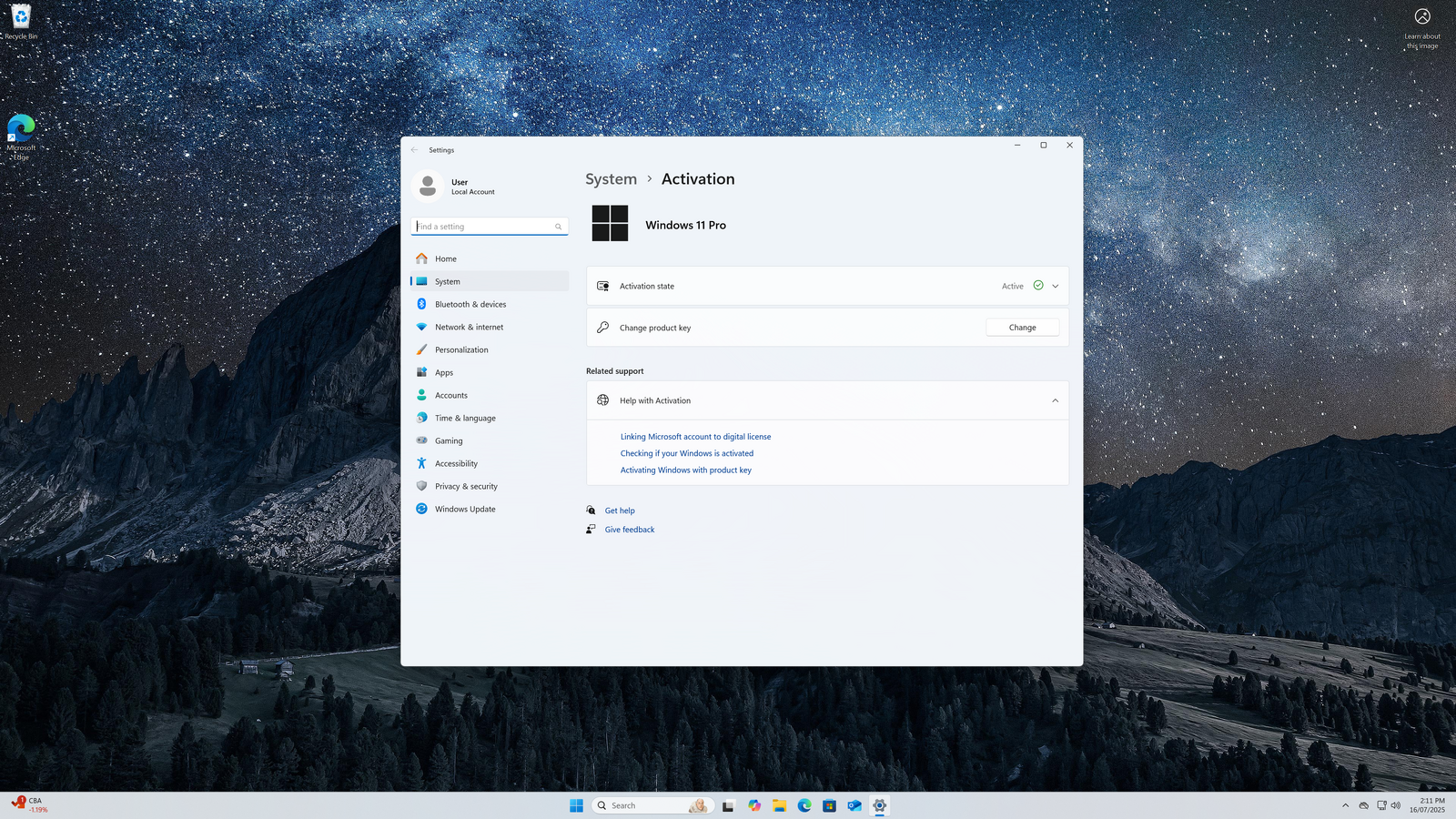Click the Change product key button
1456x819 pixels.
click(1022, 328)
